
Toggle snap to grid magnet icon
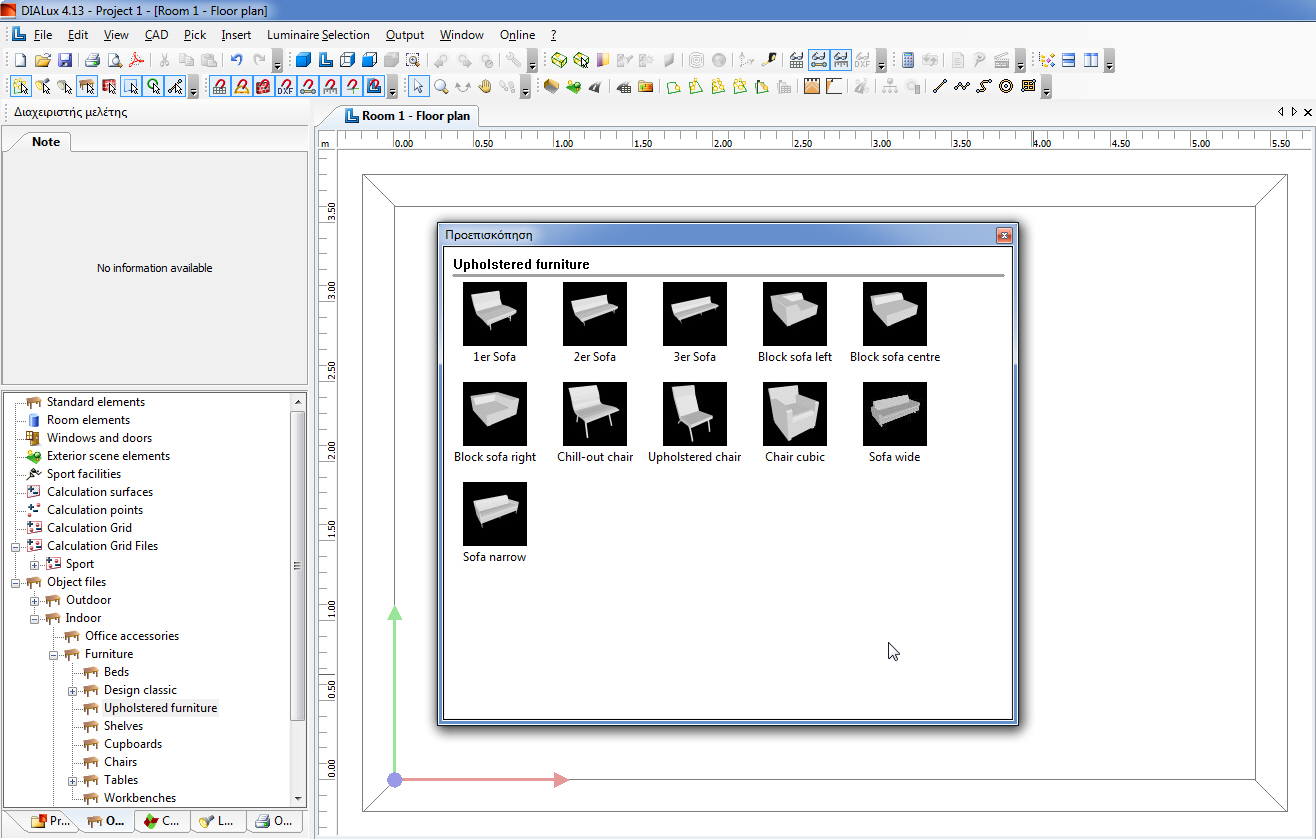[x=218, y=87]
